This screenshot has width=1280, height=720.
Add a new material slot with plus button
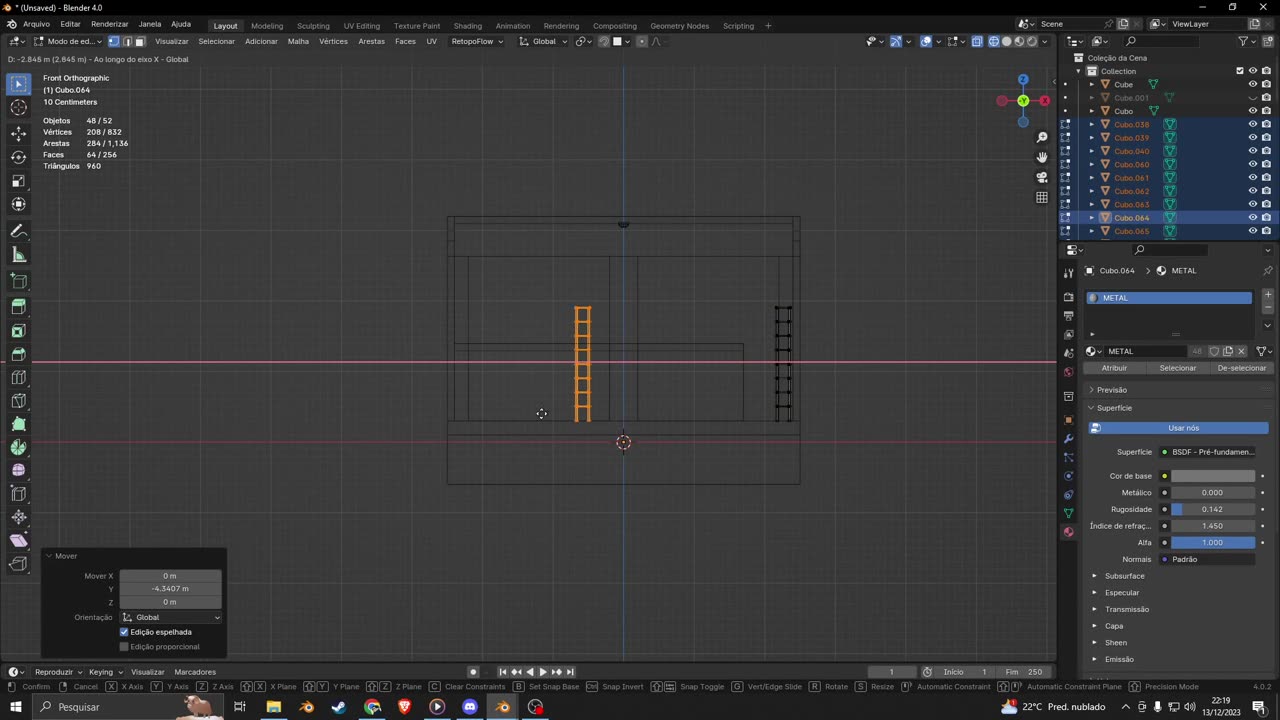coord(1268,297)
